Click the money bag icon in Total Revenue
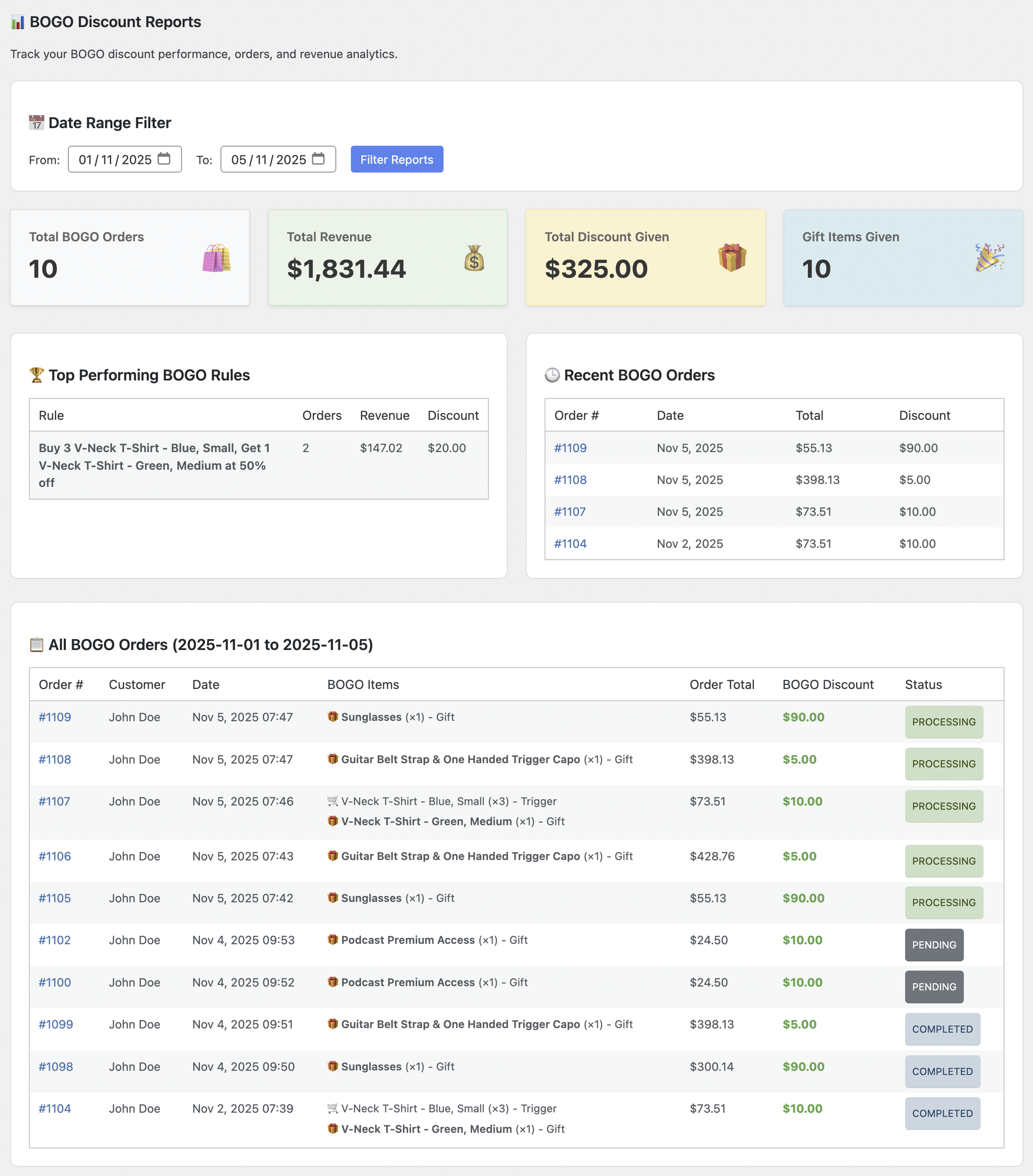The height and width of the screenshot is (1176, 1033). (474, 258)
